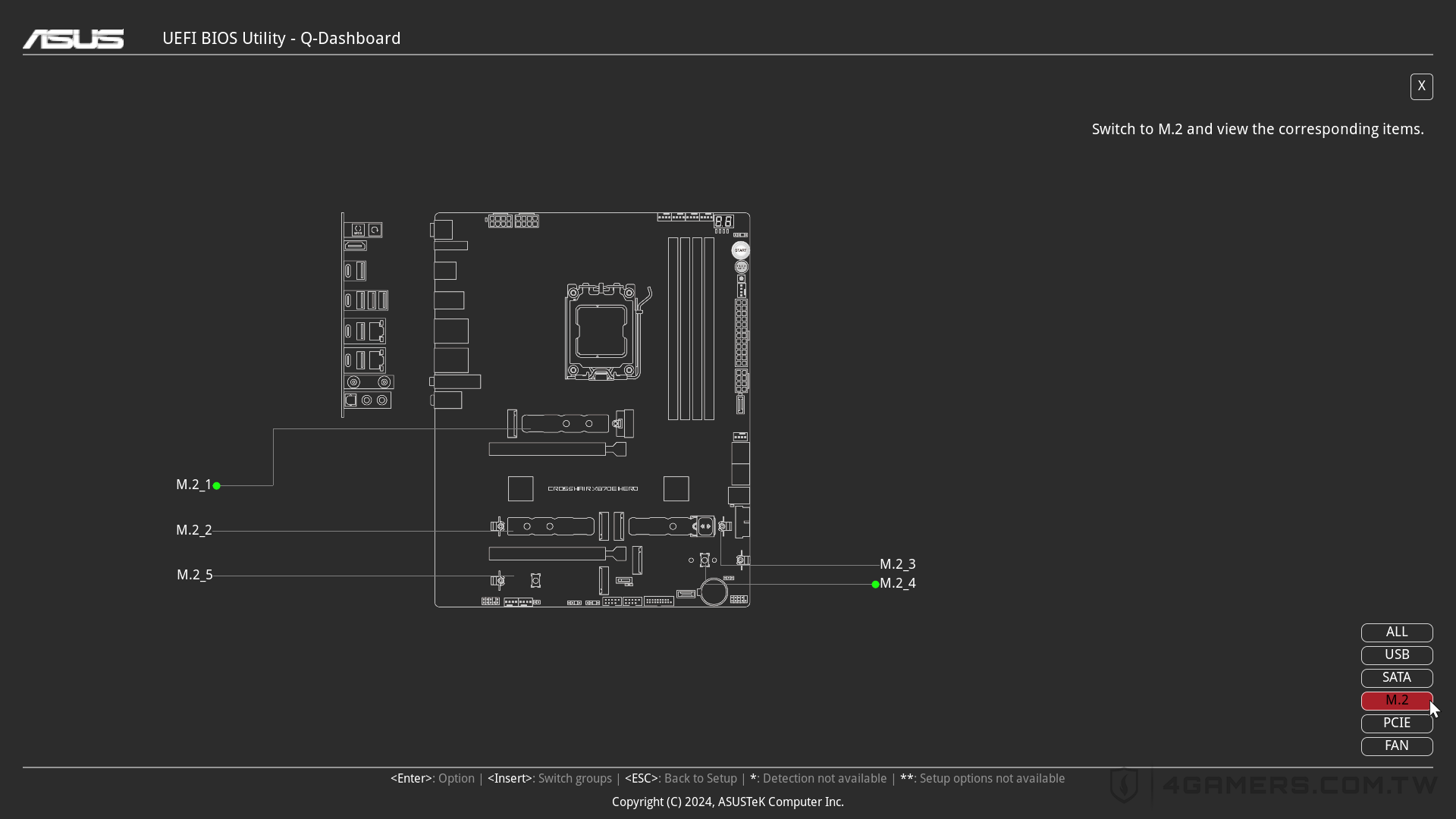This screenshot has width=1456, height=819.
Task: Click the 8-pin CPU power connectors
Action: [513, 221]
